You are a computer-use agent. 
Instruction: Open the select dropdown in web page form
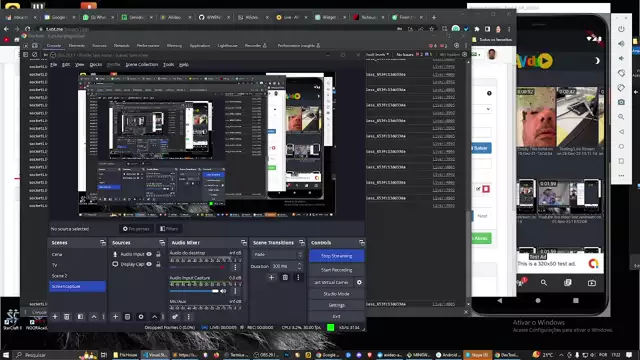(x=482, y=109)
